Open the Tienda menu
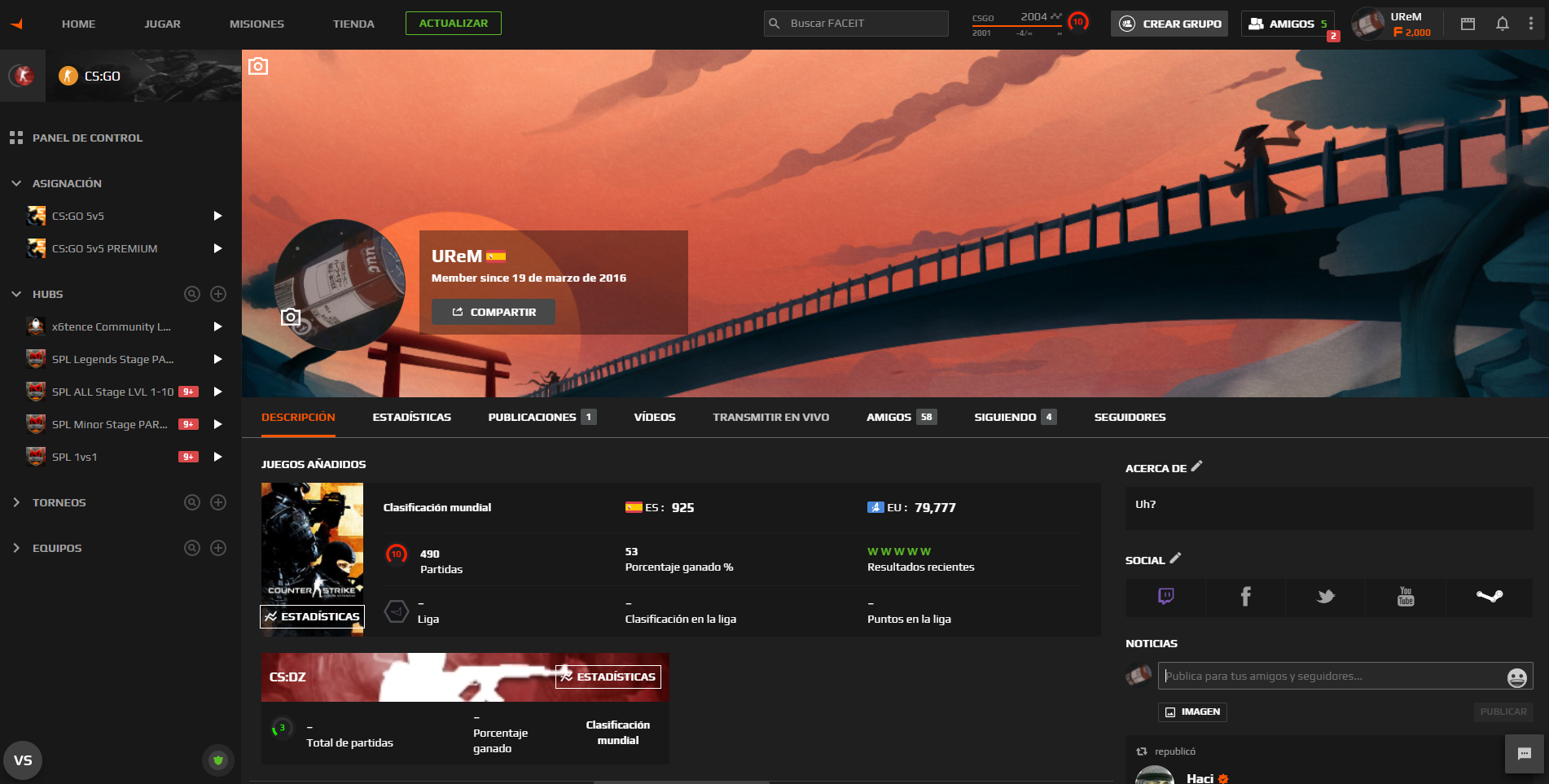 pos(353,24)
